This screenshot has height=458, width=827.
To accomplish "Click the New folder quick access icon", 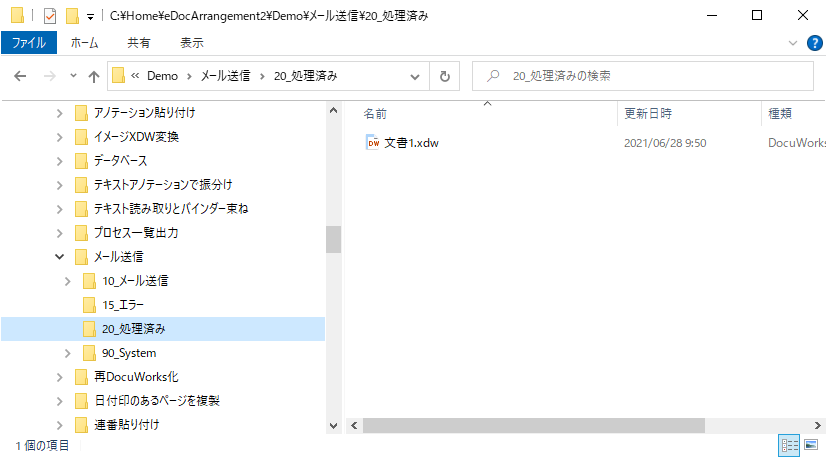I will [72, 16].
